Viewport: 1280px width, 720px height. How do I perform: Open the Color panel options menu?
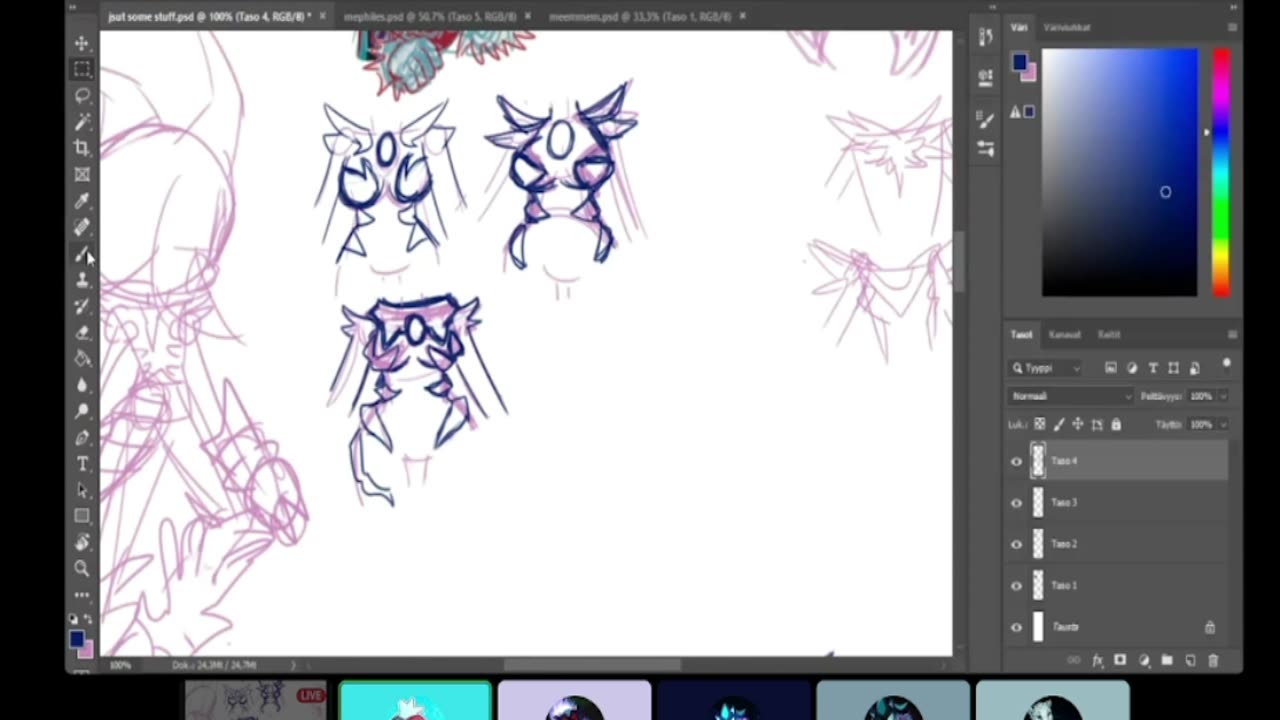pyautogui.click(x=1232, y=27)
